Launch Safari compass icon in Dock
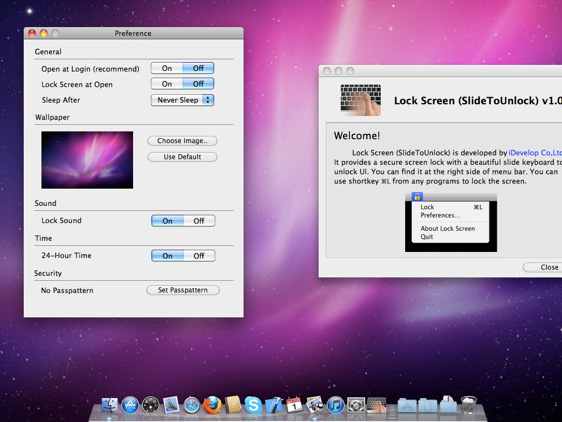 [192, 405]
